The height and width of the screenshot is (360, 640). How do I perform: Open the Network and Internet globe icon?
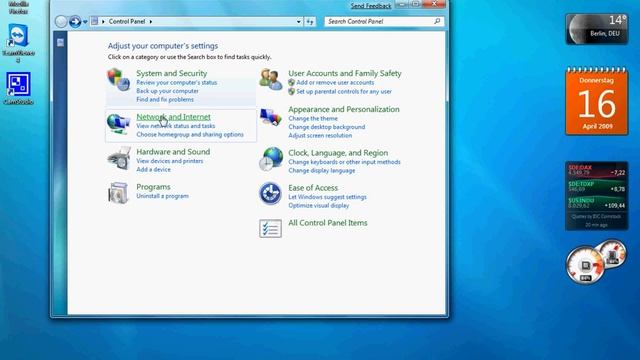point(118,124)
